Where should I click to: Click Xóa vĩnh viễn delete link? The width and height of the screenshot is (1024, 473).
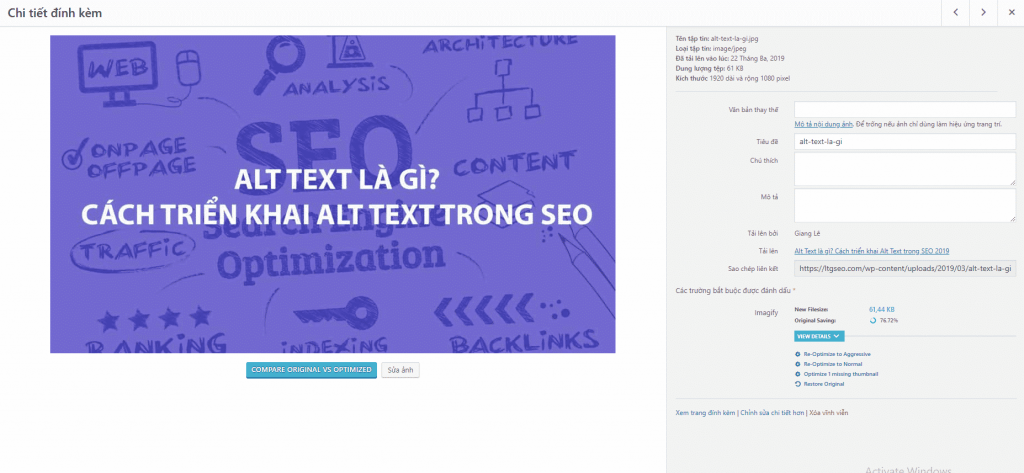tap(829, 413)
